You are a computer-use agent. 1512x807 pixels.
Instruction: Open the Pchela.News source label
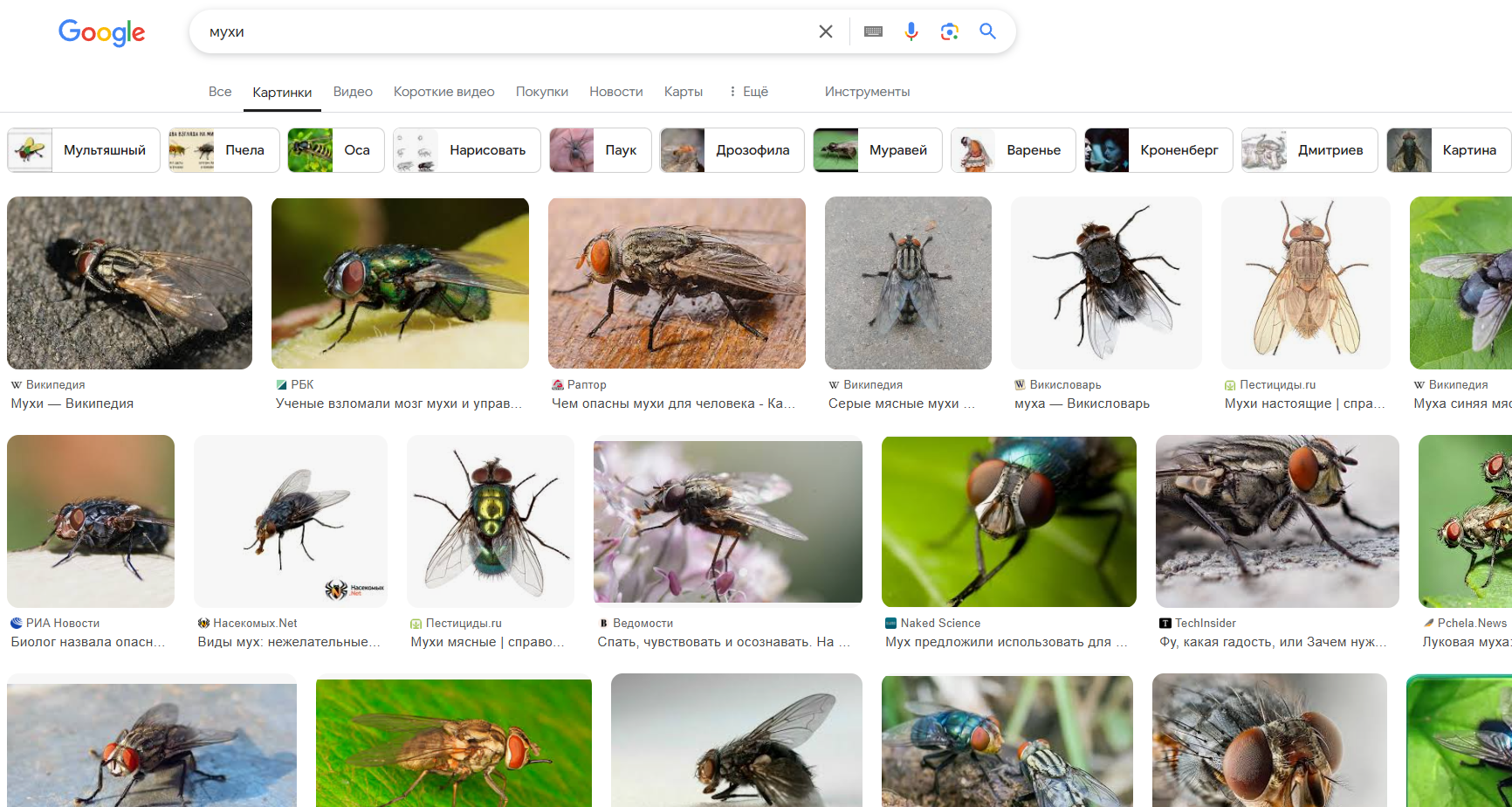pos(1472,623)
